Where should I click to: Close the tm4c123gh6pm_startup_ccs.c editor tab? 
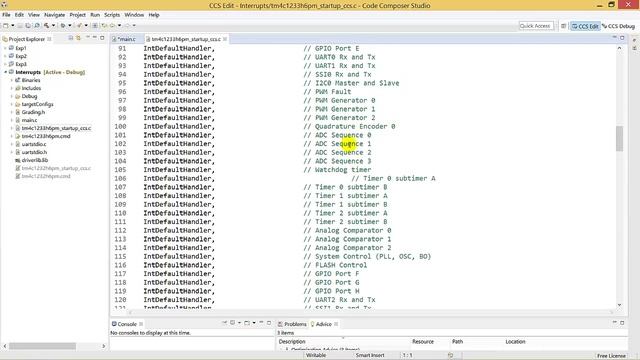click(225, 39)
